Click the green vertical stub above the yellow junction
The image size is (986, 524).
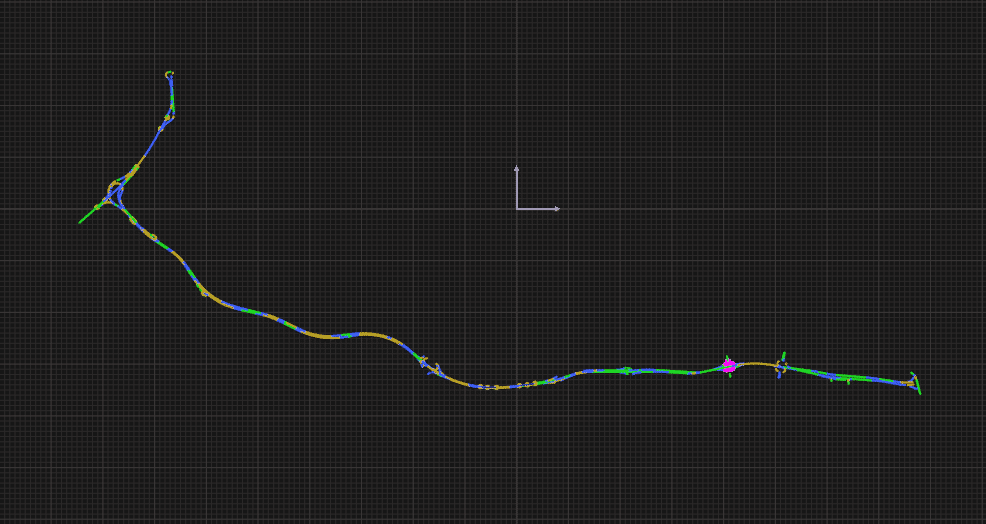[x=784, y=355]
